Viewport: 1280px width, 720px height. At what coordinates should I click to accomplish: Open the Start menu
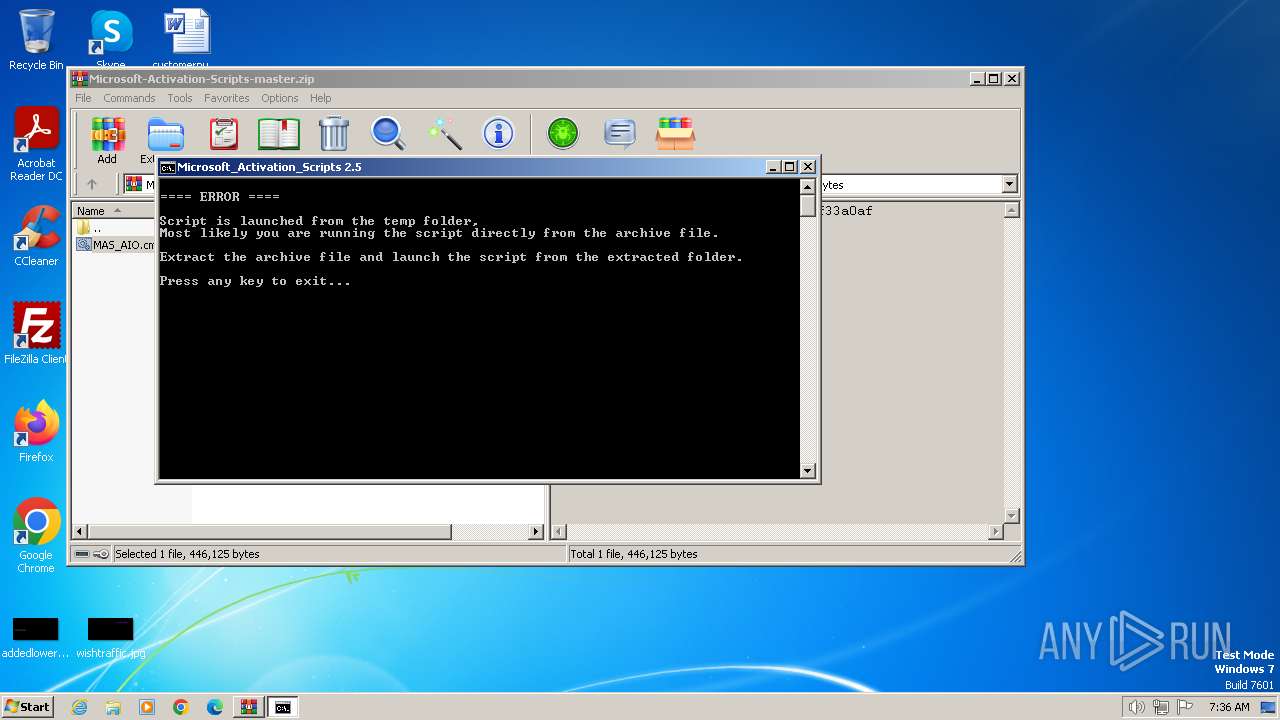click(28, 707)
